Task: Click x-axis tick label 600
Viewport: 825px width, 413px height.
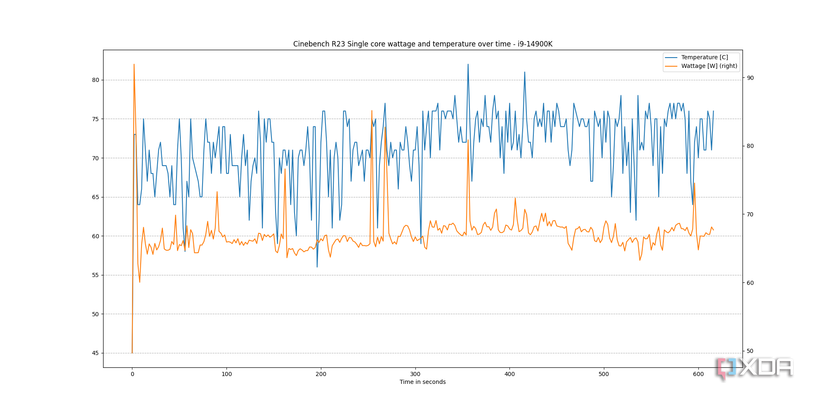Action: click(x=698, y=374)
